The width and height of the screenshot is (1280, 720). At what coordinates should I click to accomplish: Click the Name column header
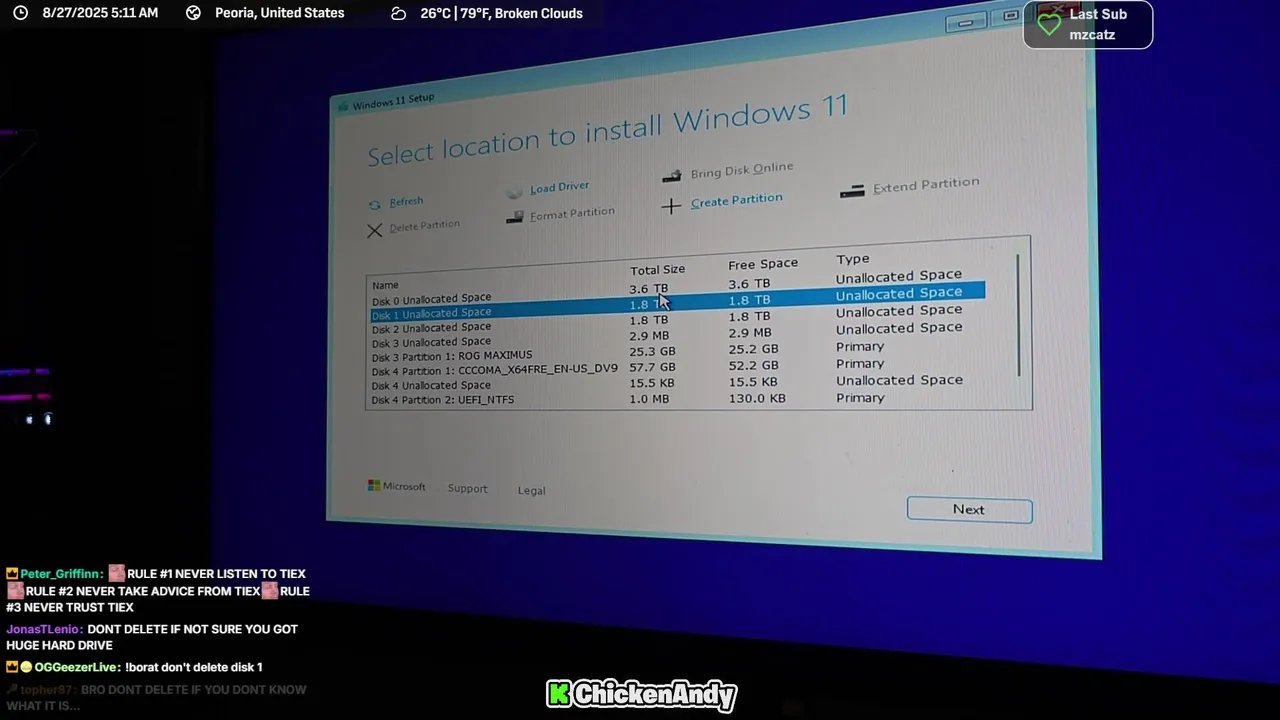[x=385, y=286]
